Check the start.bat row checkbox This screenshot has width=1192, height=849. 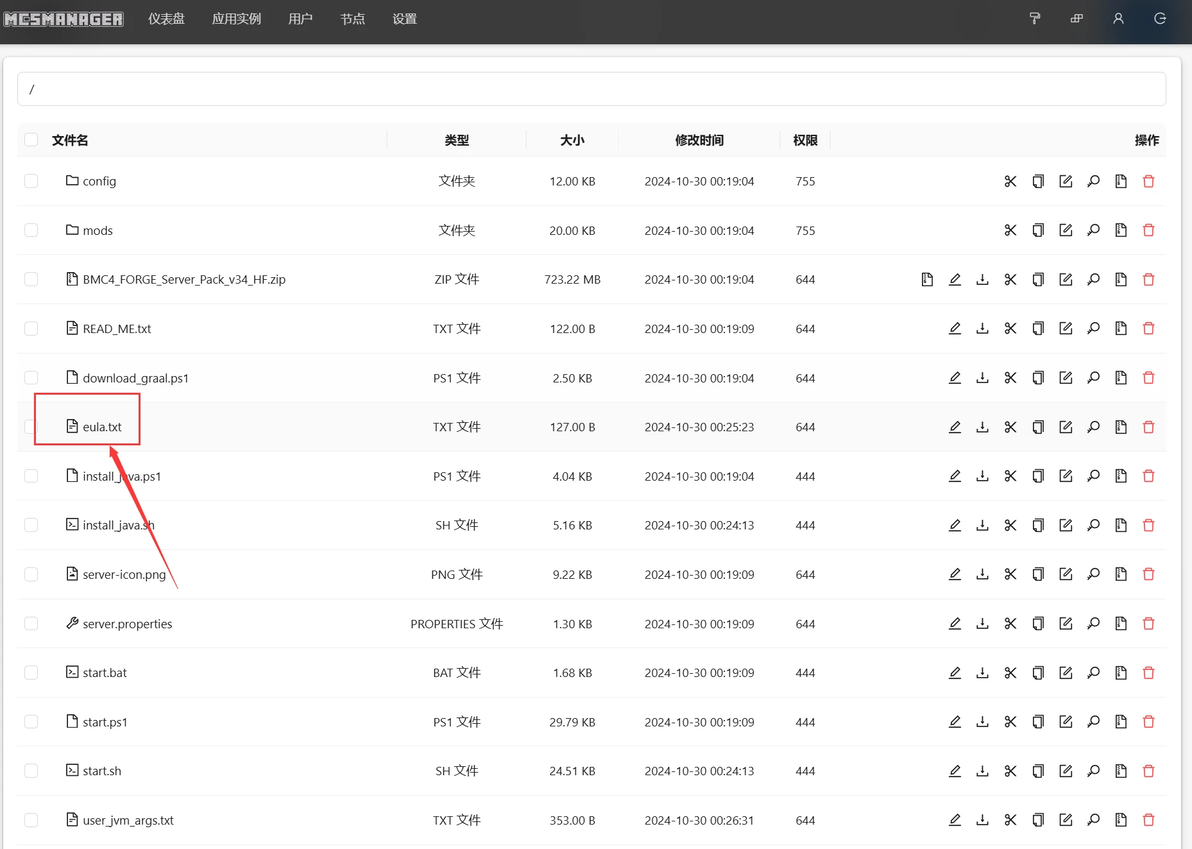tap(31, 673)
